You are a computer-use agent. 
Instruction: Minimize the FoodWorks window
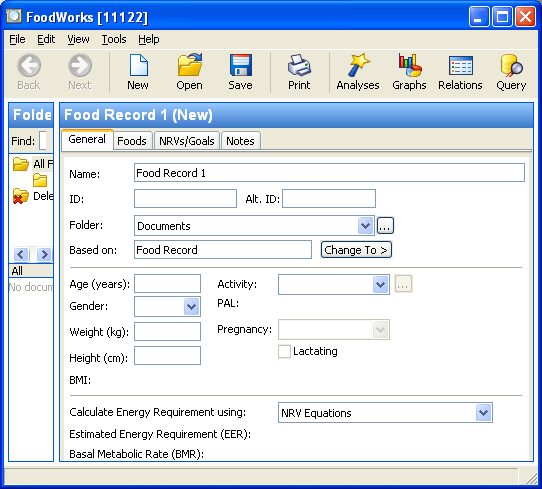479,16
